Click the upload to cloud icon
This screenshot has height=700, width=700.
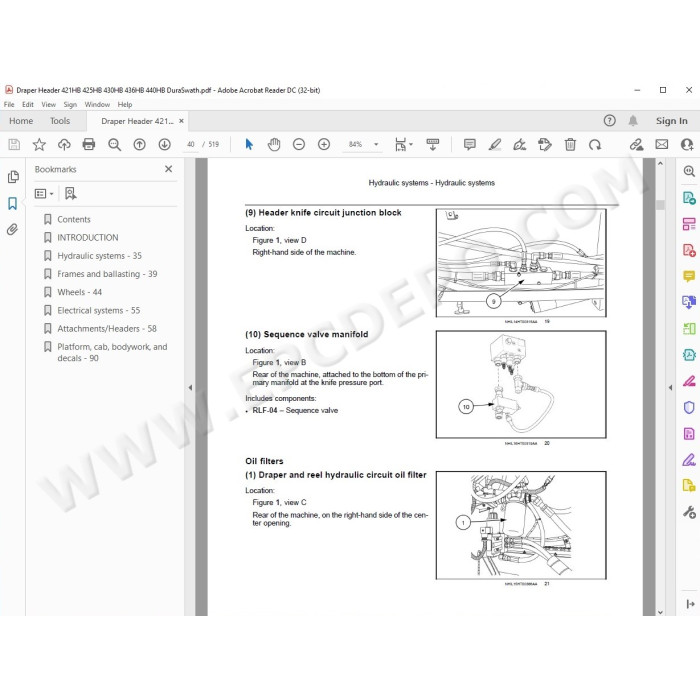tap(64, 144)
